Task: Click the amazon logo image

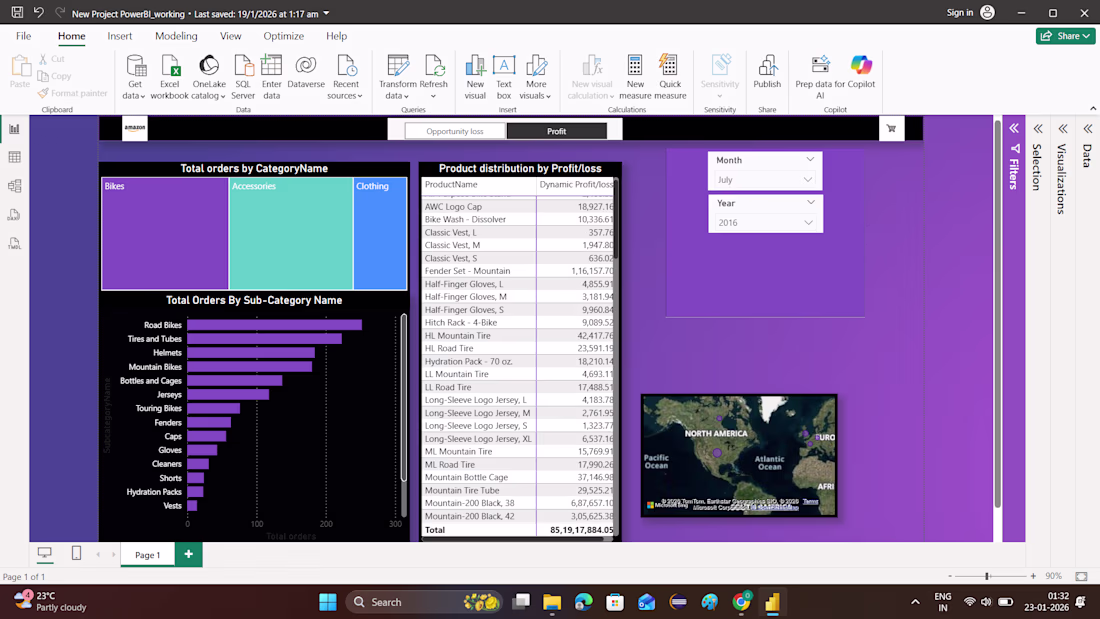Action: pyautogui.click(x=135, y=128)
